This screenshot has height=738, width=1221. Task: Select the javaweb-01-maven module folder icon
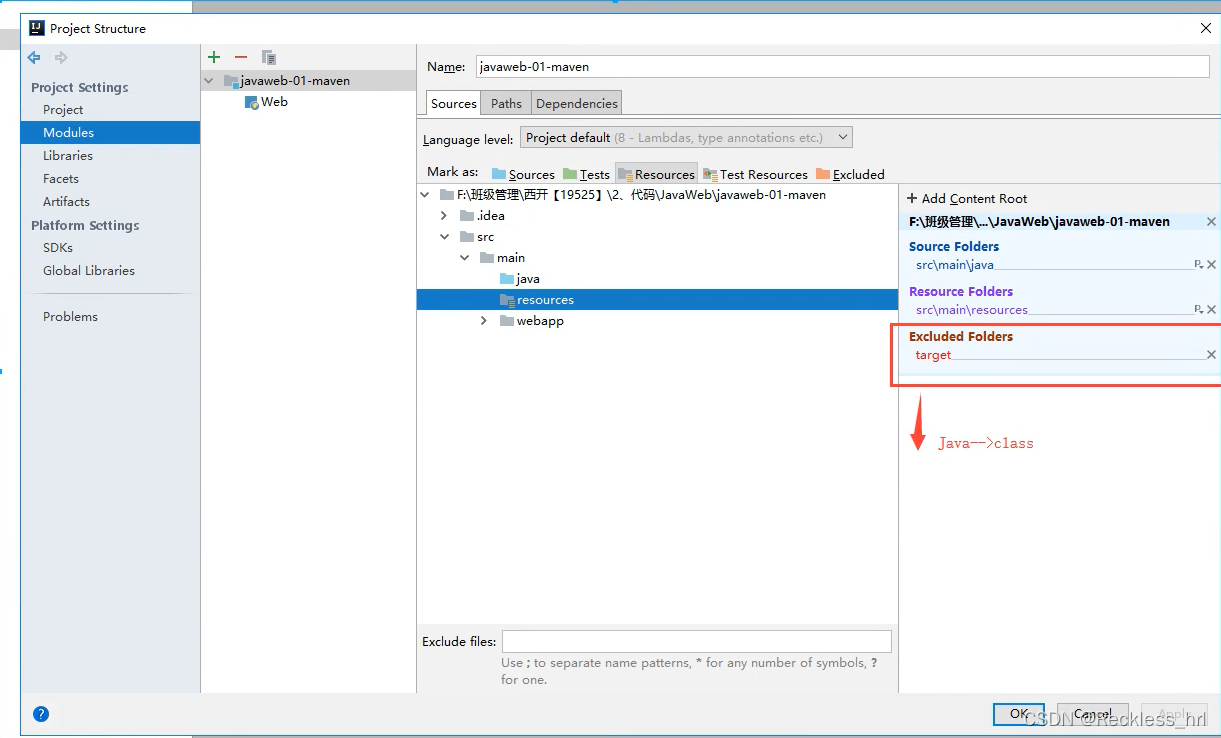click(231, 81)
